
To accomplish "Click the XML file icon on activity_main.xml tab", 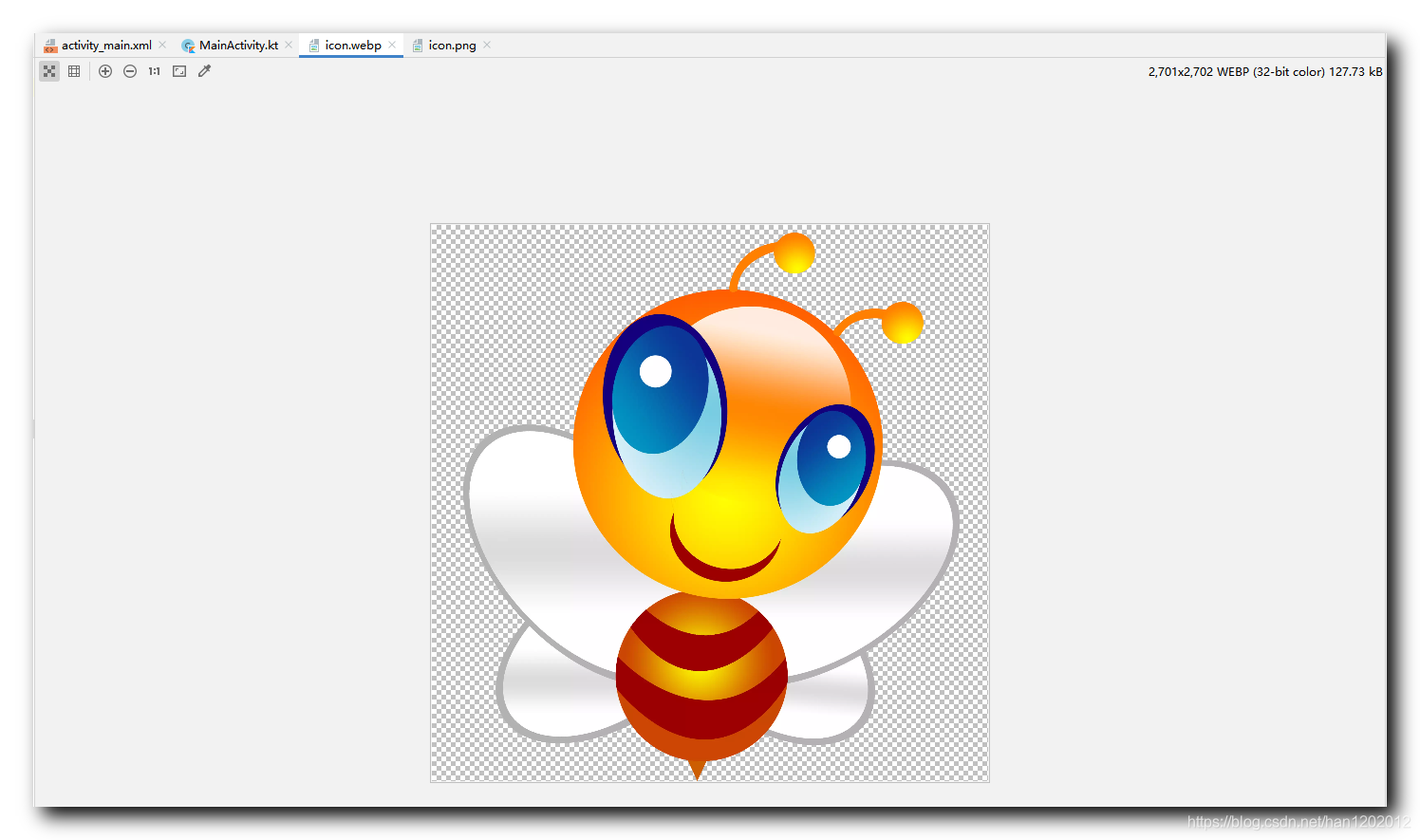I will [x=50, y=46].
